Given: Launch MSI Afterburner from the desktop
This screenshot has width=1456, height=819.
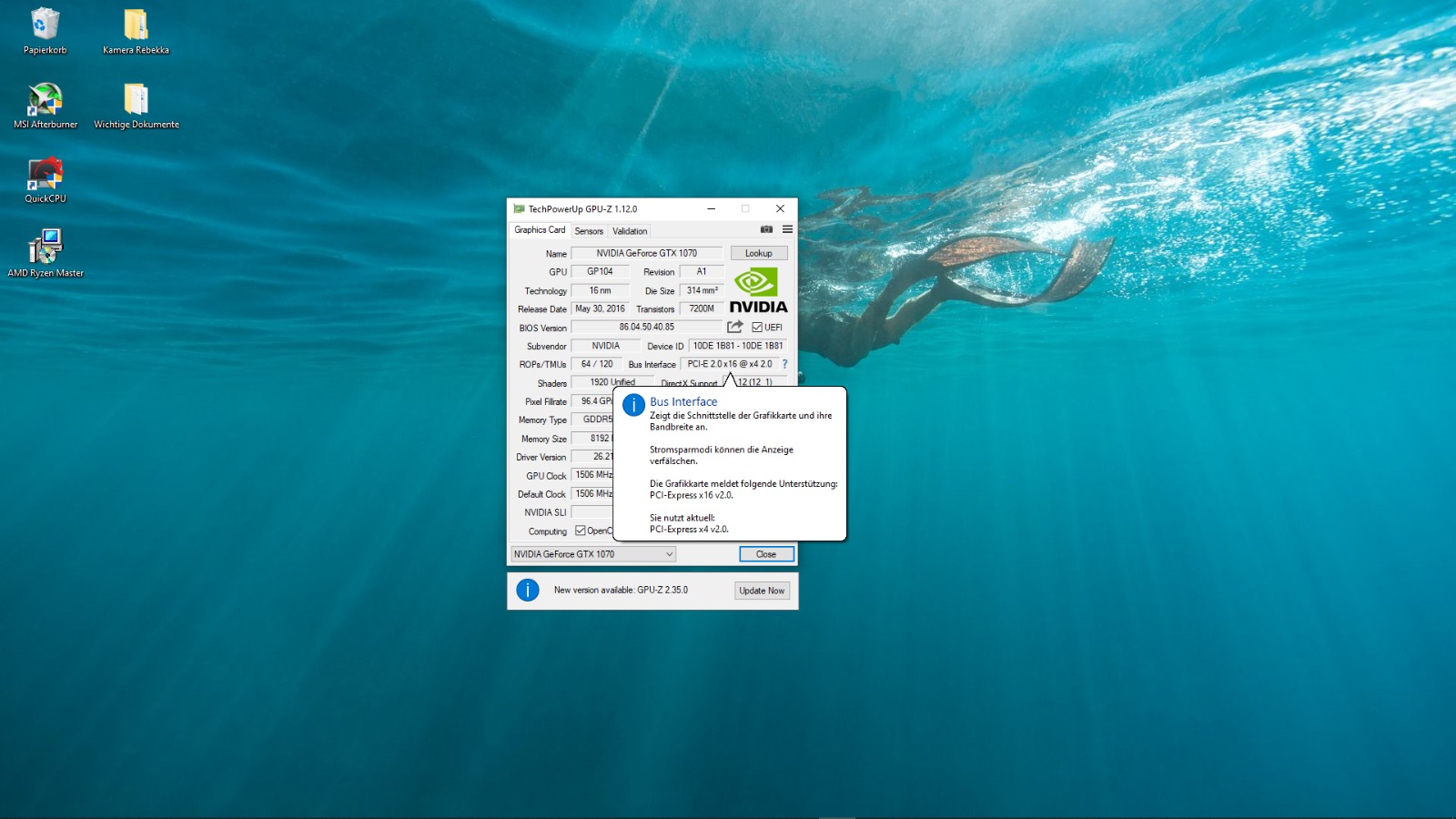Looking at the screenshot, I should pos(45,106).
